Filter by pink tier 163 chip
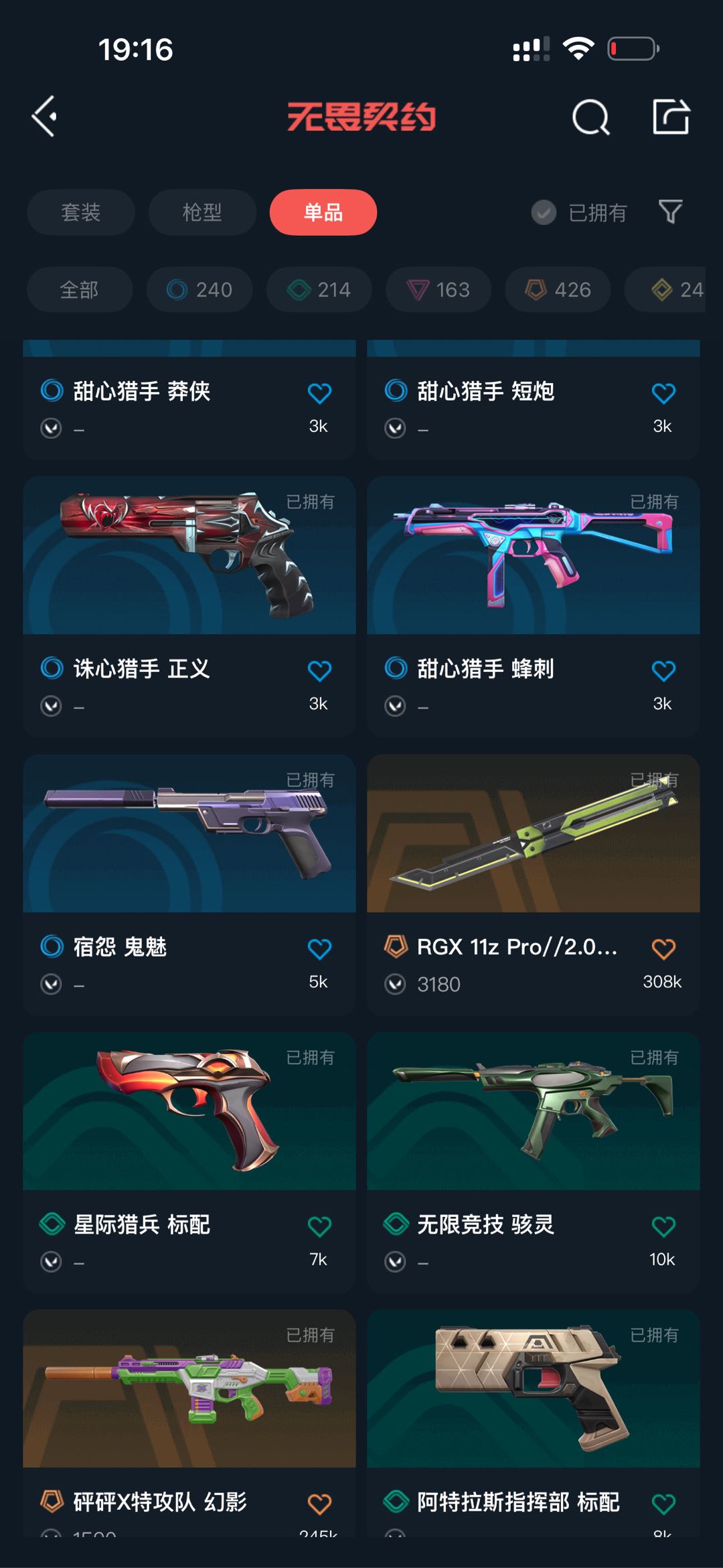 438,289
